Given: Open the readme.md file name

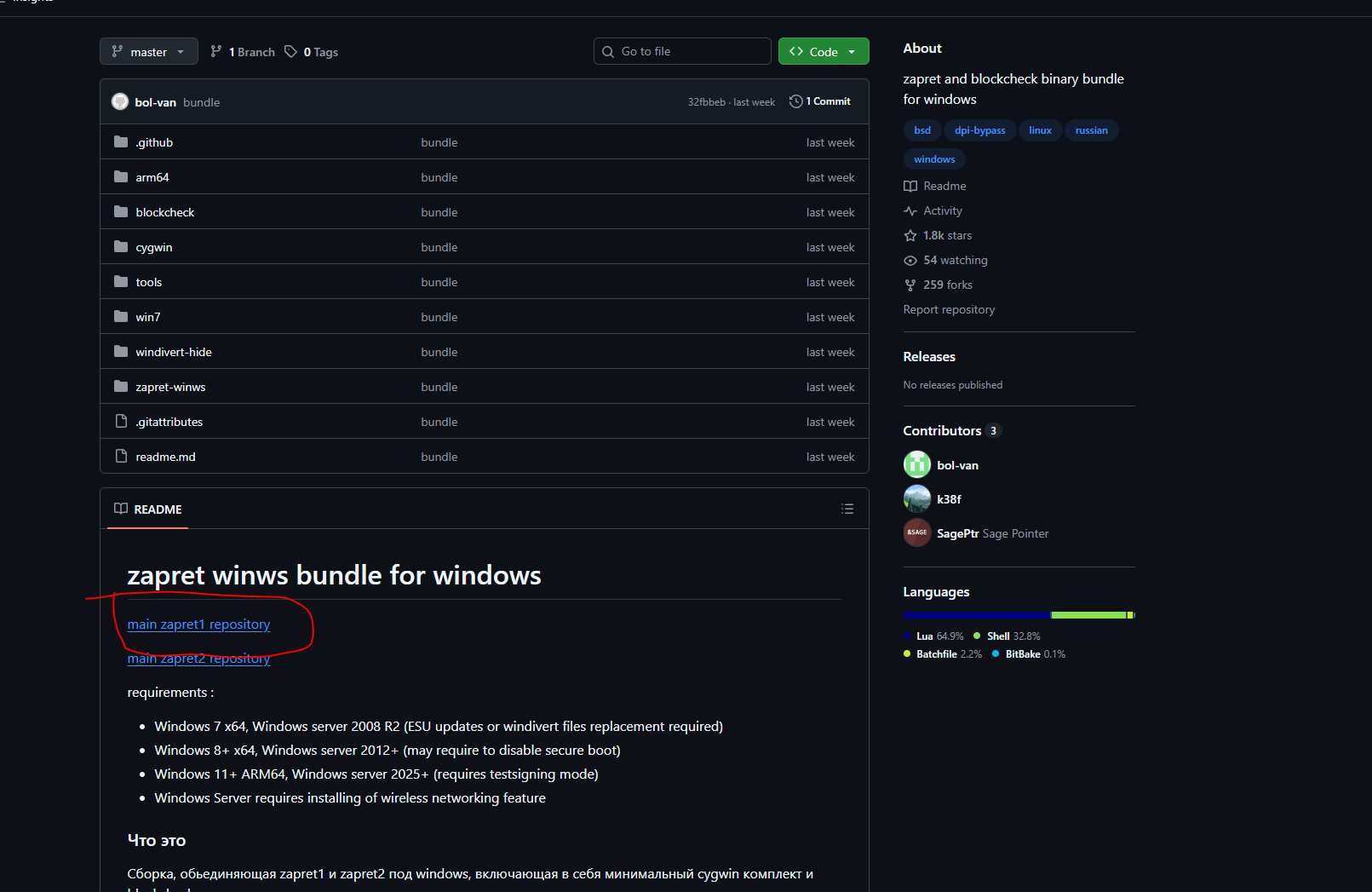Looking at the screenshot, I should pos(166,457).
